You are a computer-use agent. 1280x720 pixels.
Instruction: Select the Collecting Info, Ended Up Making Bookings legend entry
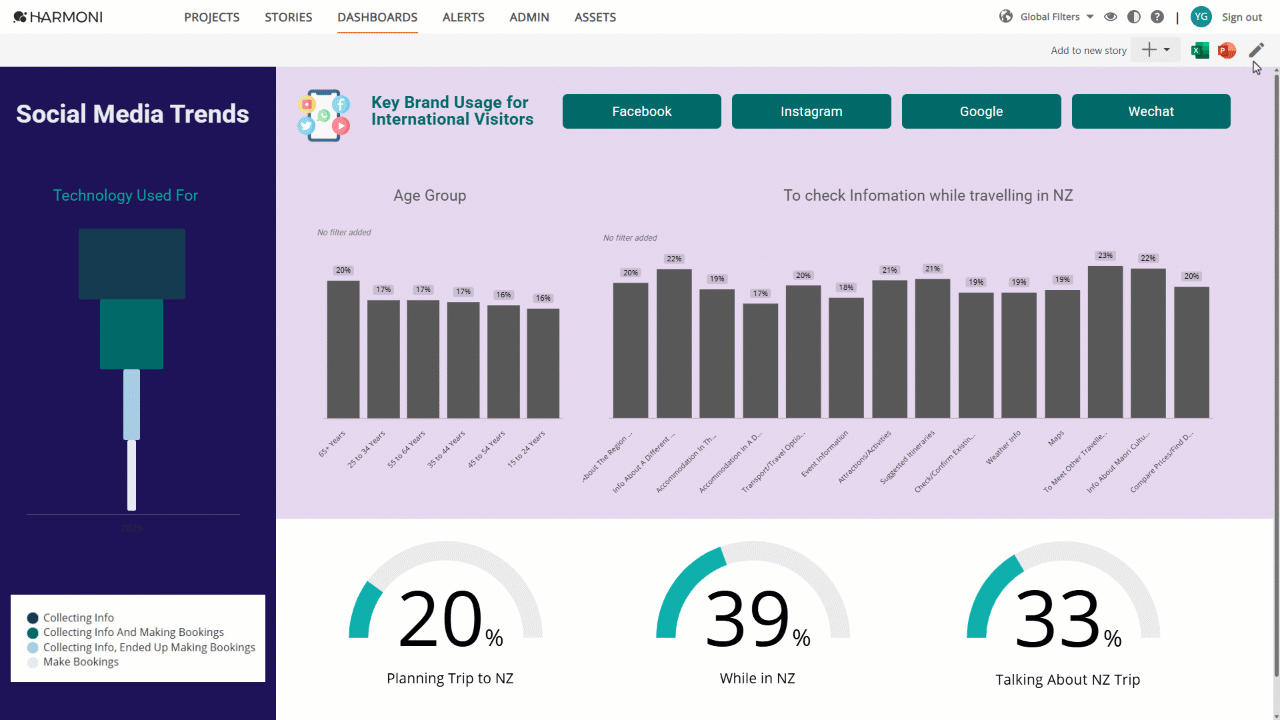pos(141,648)
